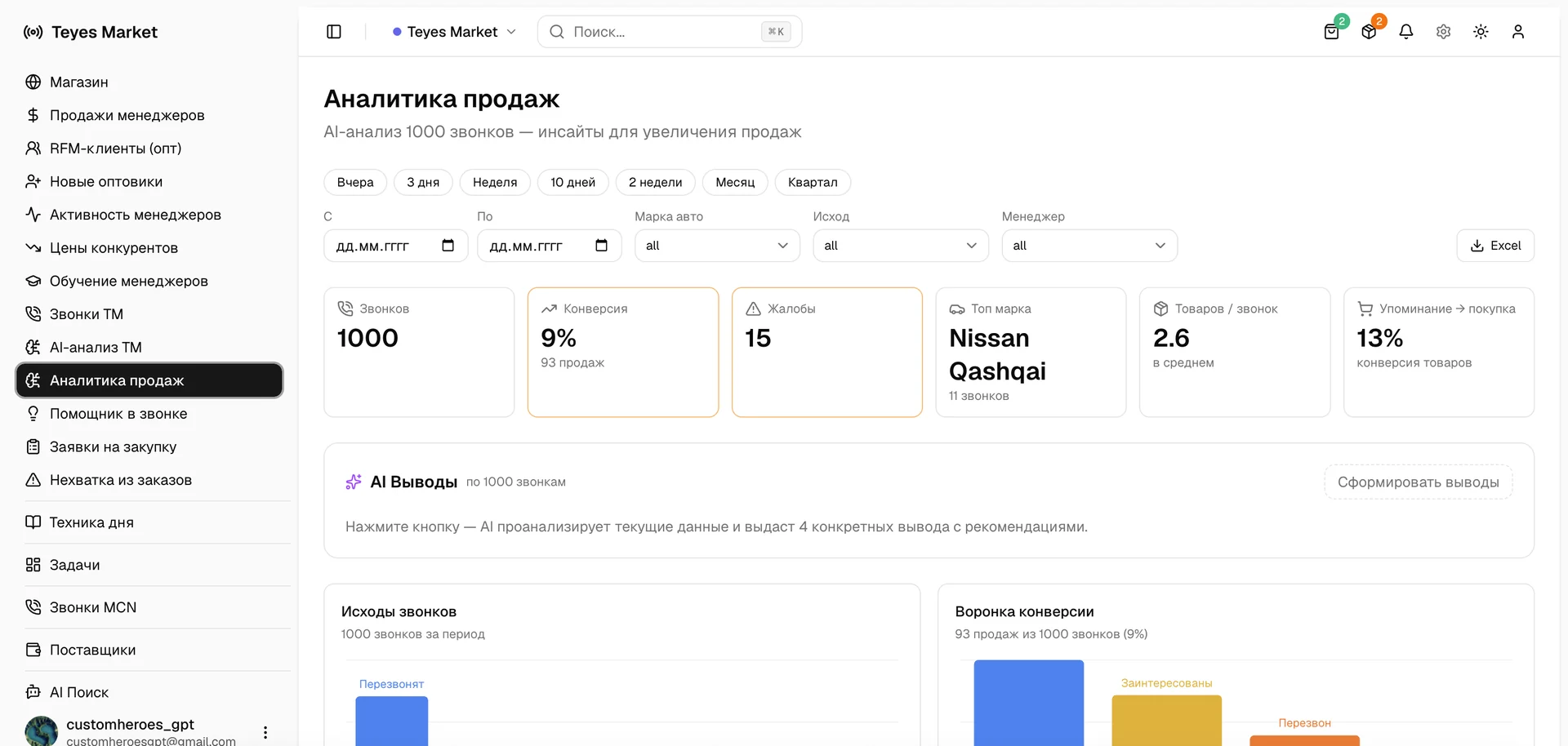Open account options three-dot menu

265,732
